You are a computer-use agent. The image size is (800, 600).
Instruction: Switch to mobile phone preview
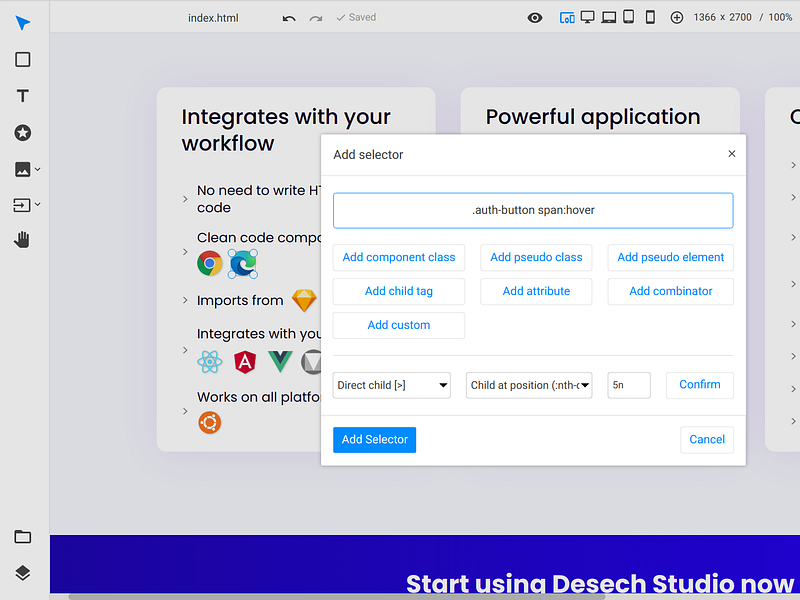coord(650,17)
